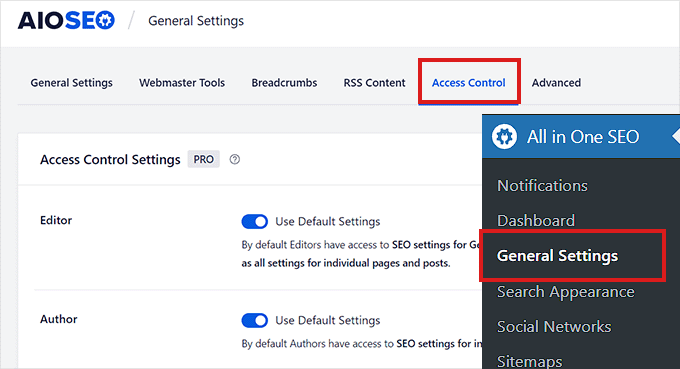The image size is (680, 369).
Task: Open Sitemaps in the sidebar menu
Action: point(530,361)
